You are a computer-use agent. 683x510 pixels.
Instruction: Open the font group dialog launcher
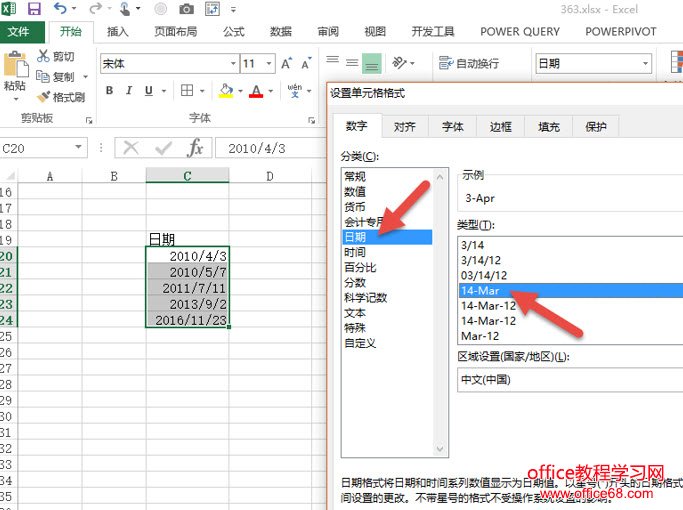coord(311,120)
